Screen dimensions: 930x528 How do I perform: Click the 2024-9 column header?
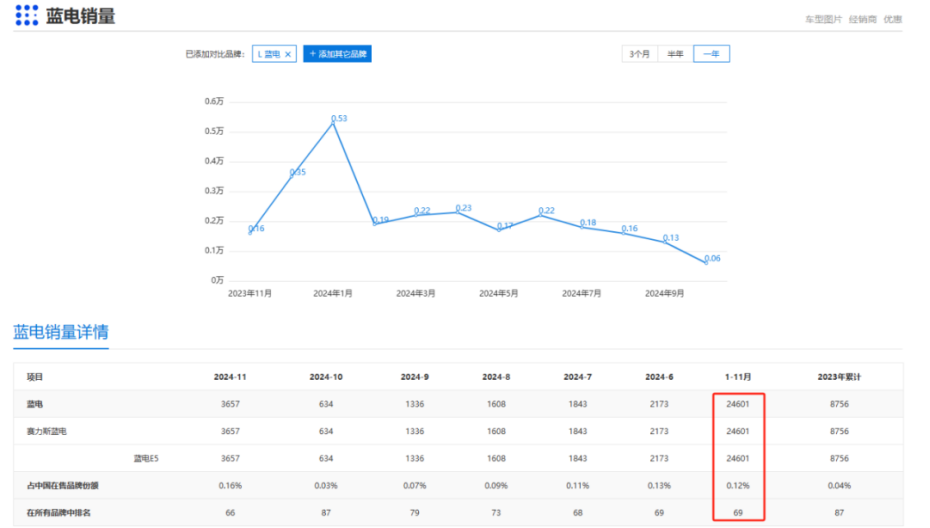tap(415, 377)
